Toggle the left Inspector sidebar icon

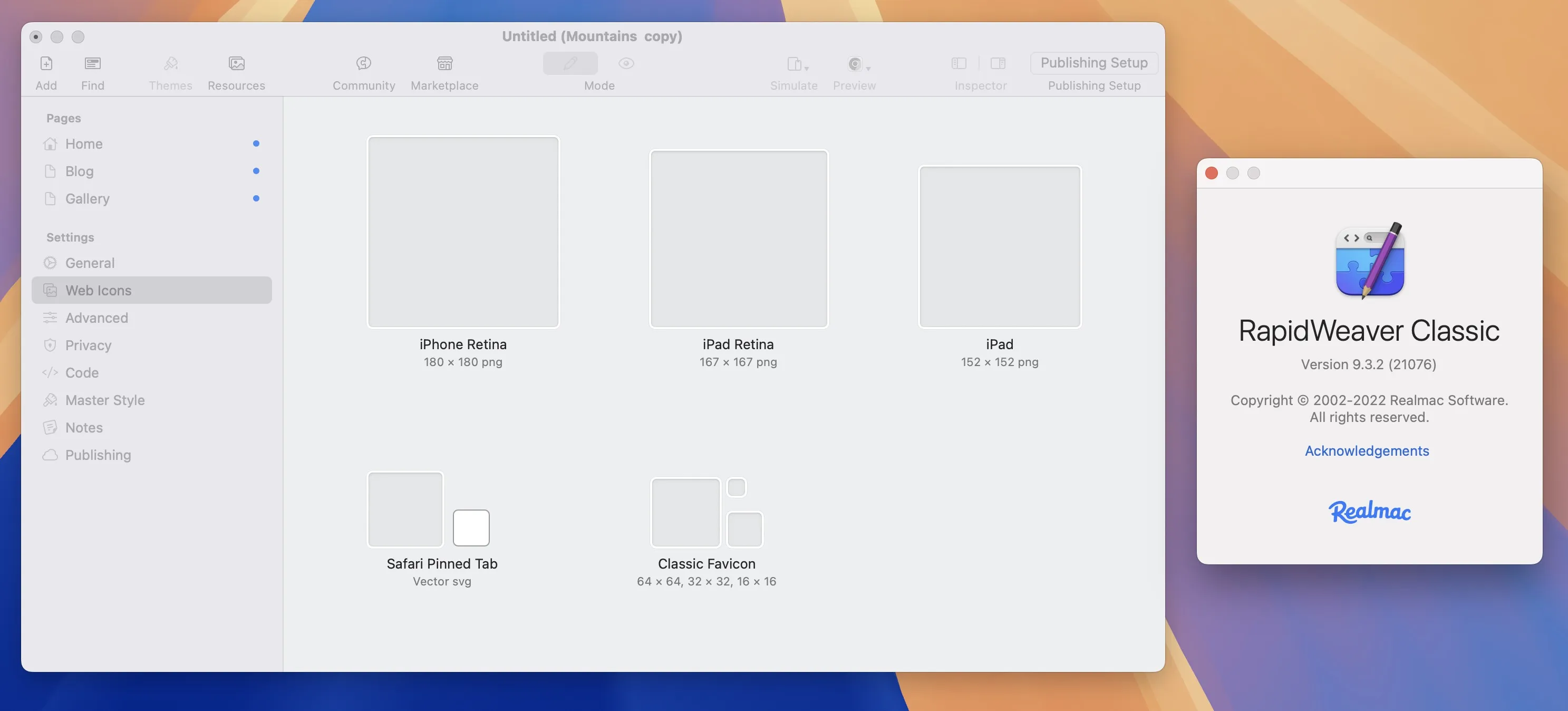pyautogui.click(x=959, y=63)
